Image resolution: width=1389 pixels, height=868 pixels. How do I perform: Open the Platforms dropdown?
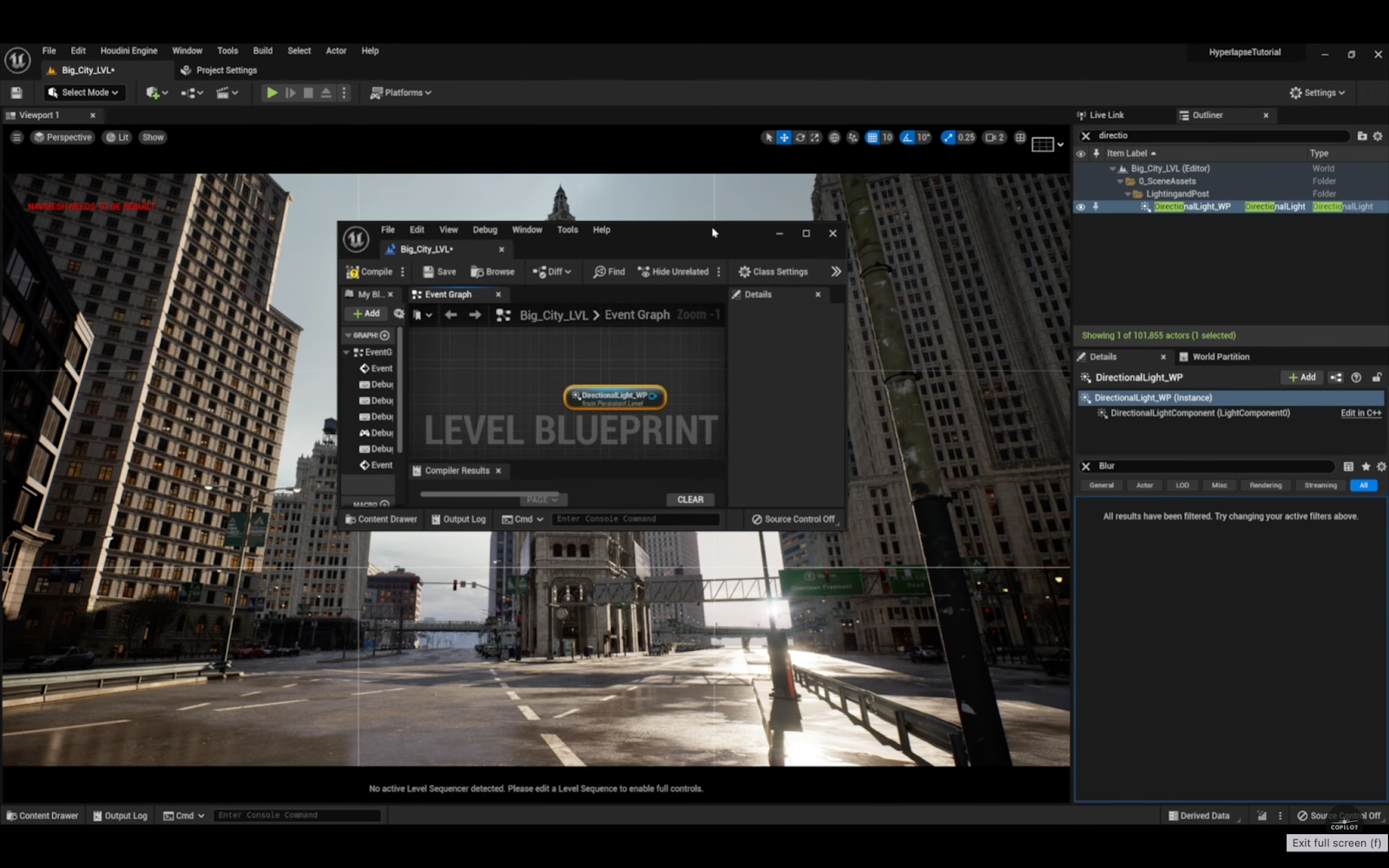pyautogui.click(x=401, y=93)
